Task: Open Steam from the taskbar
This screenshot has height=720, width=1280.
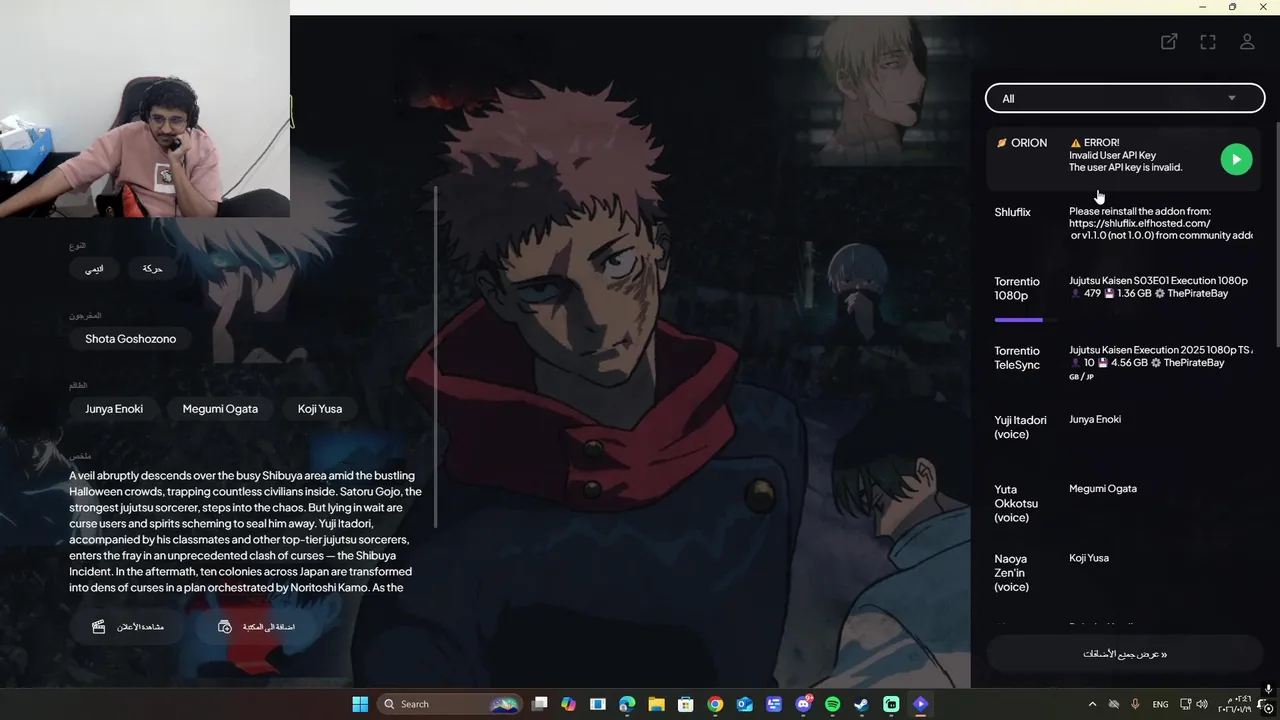Action: 861,704
